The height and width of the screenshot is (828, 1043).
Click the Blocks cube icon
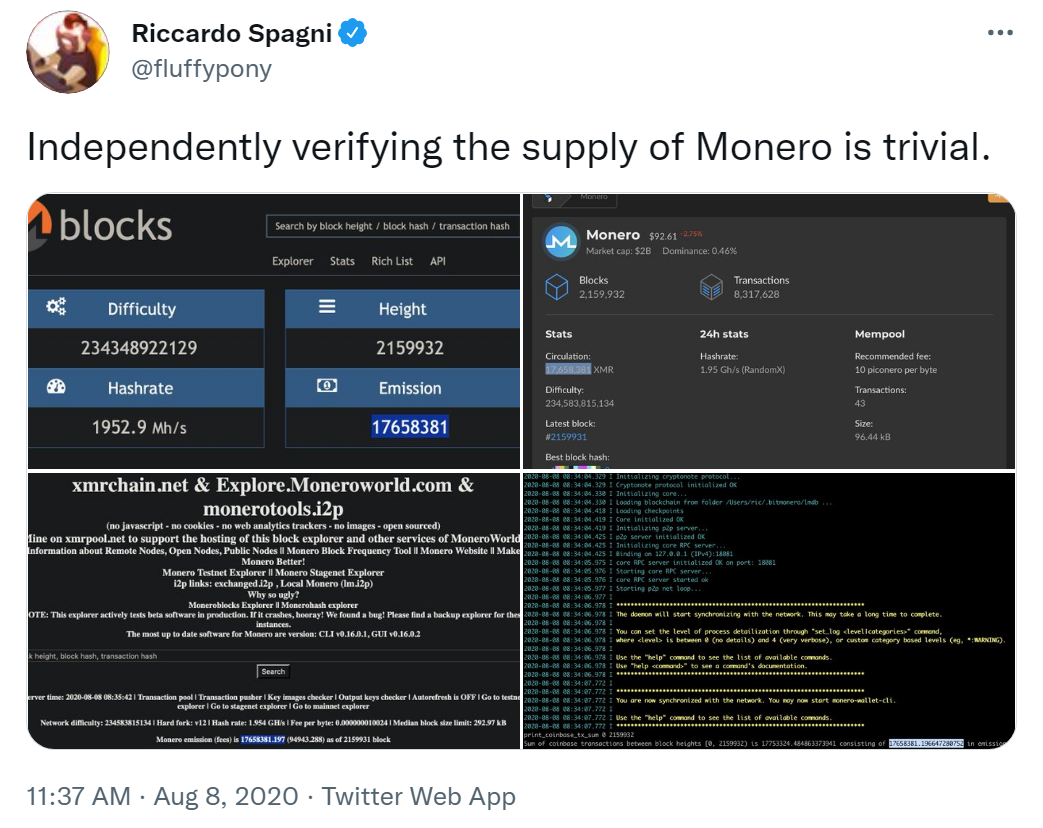click(x=556, y=287)
